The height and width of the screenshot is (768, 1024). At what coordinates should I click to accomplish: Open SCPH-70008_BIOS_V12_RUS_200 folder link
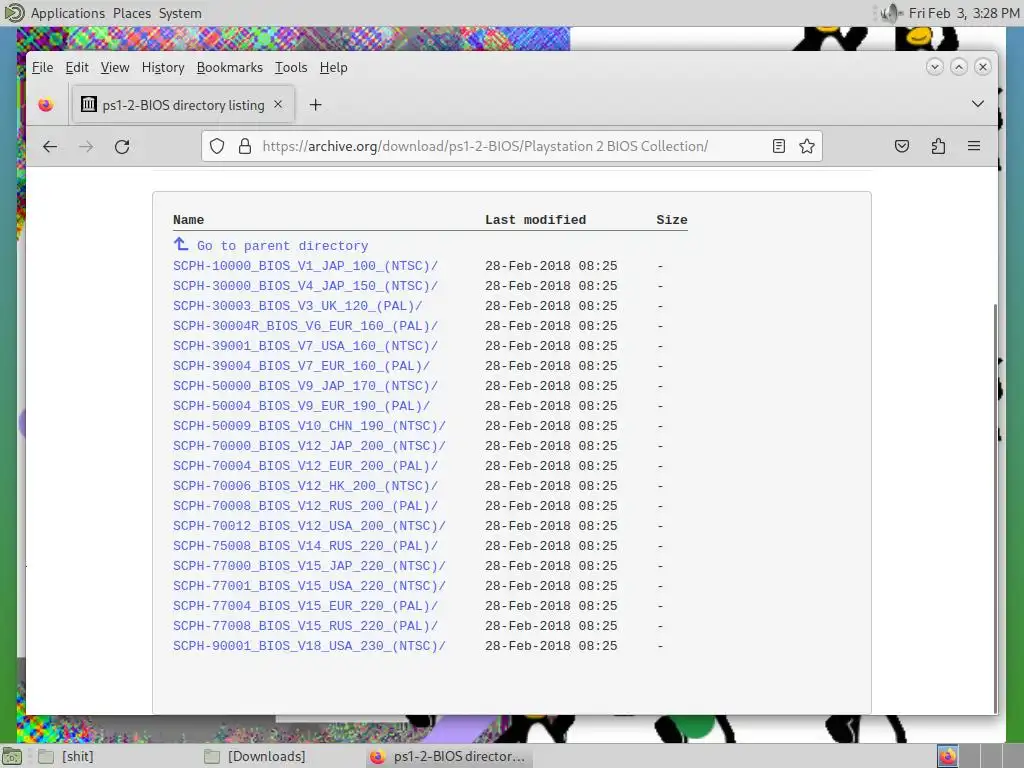coord(306,506)
